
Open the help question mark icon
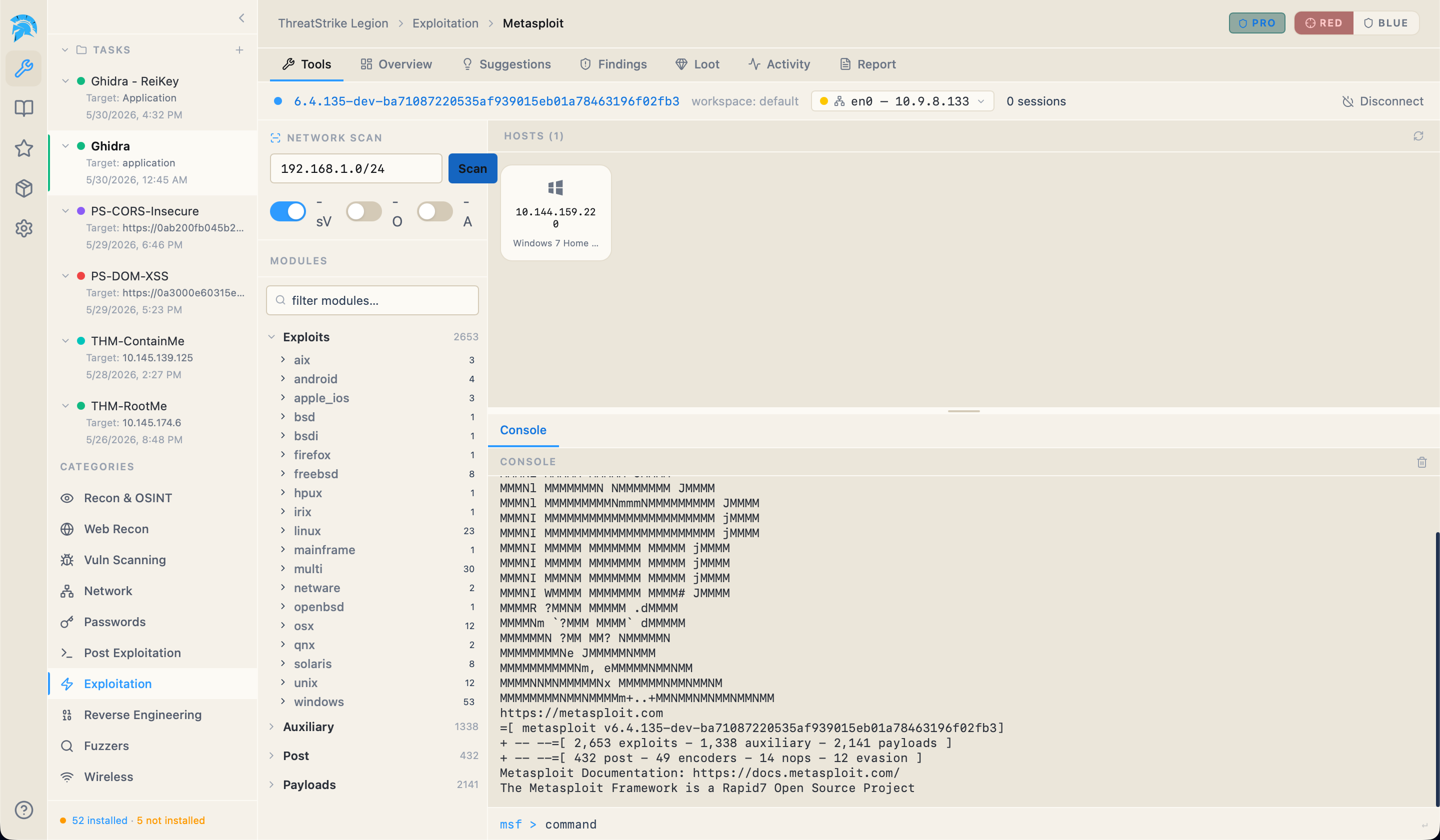[x=23, y=810]
